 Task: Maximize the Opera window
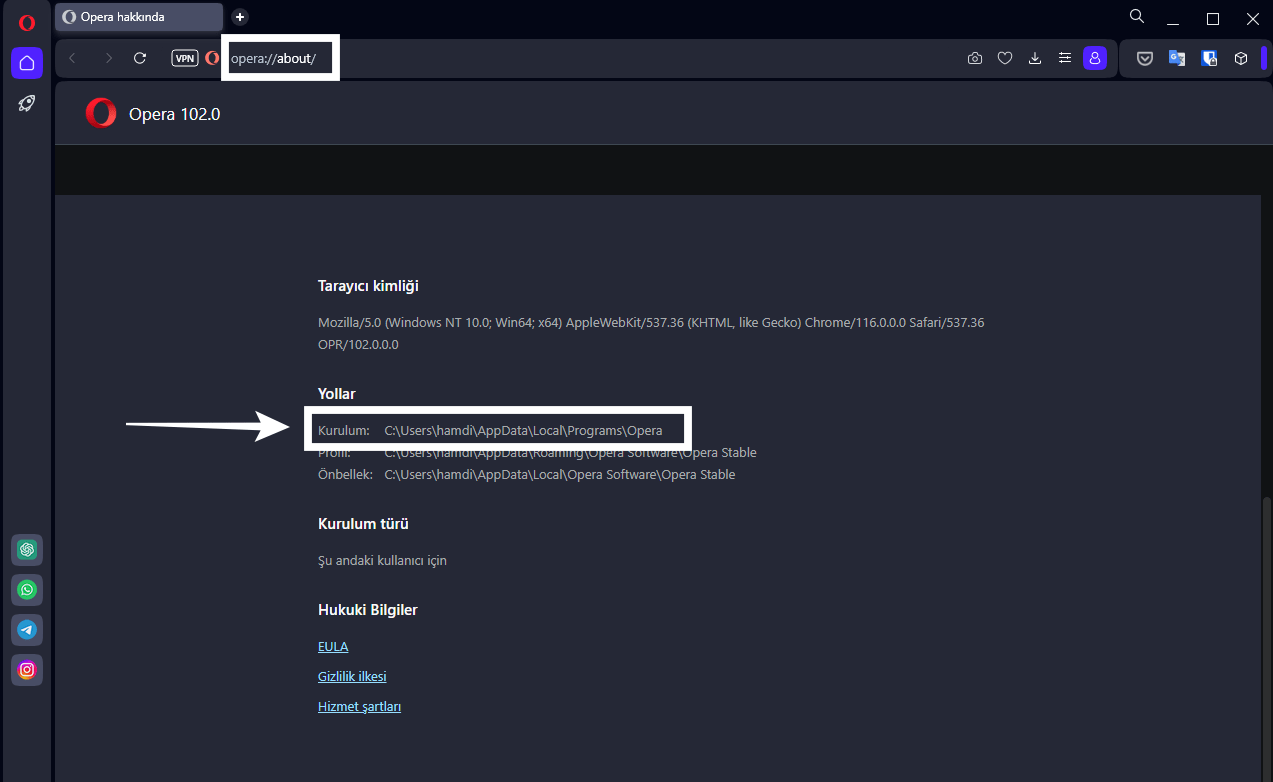click(1213, 19)
